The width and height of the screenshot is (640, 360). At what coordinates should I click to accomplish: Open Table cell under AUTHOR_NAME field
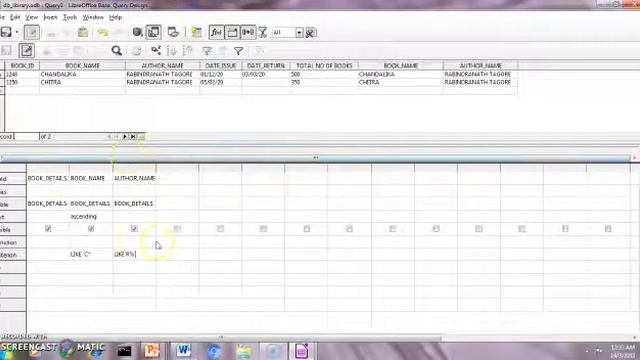tap(134, 203)
